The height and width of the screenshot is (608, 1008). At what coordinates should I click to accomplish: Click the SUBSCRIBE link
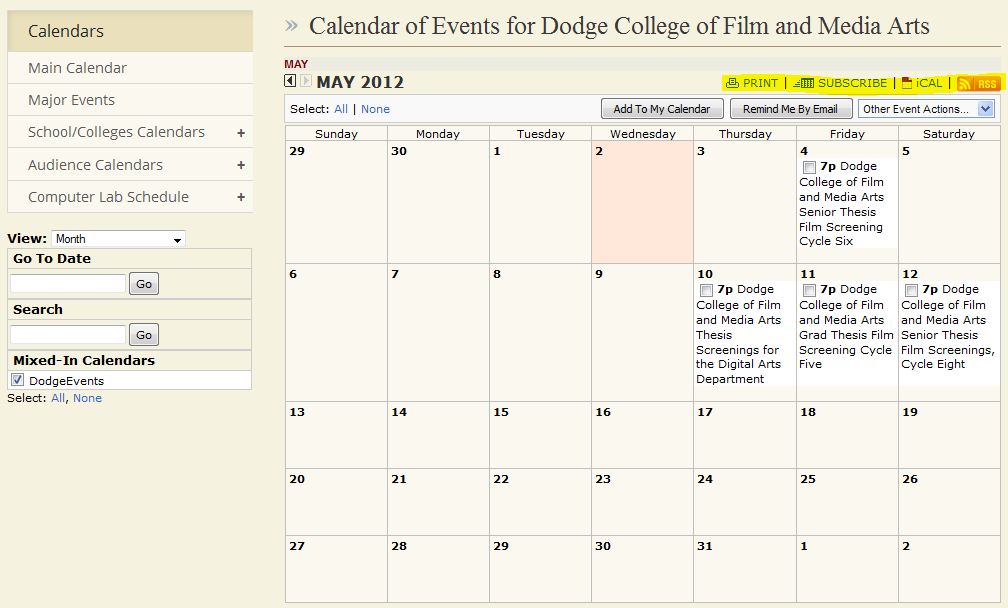click(x=852, y=83)
